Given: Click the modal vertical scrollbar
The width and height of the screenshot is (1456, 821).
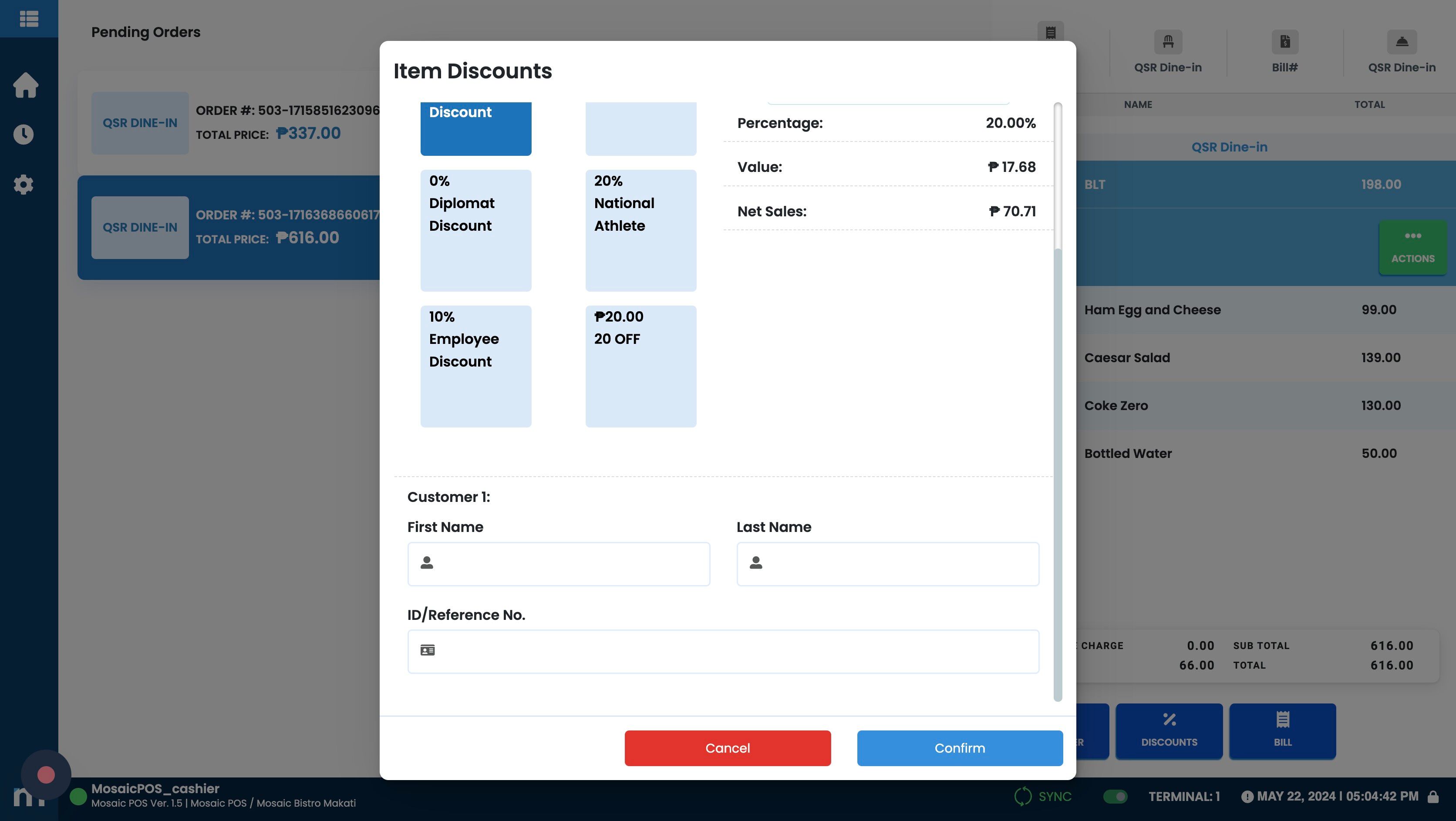Looking at the screenshot, I should (1058, 401).
